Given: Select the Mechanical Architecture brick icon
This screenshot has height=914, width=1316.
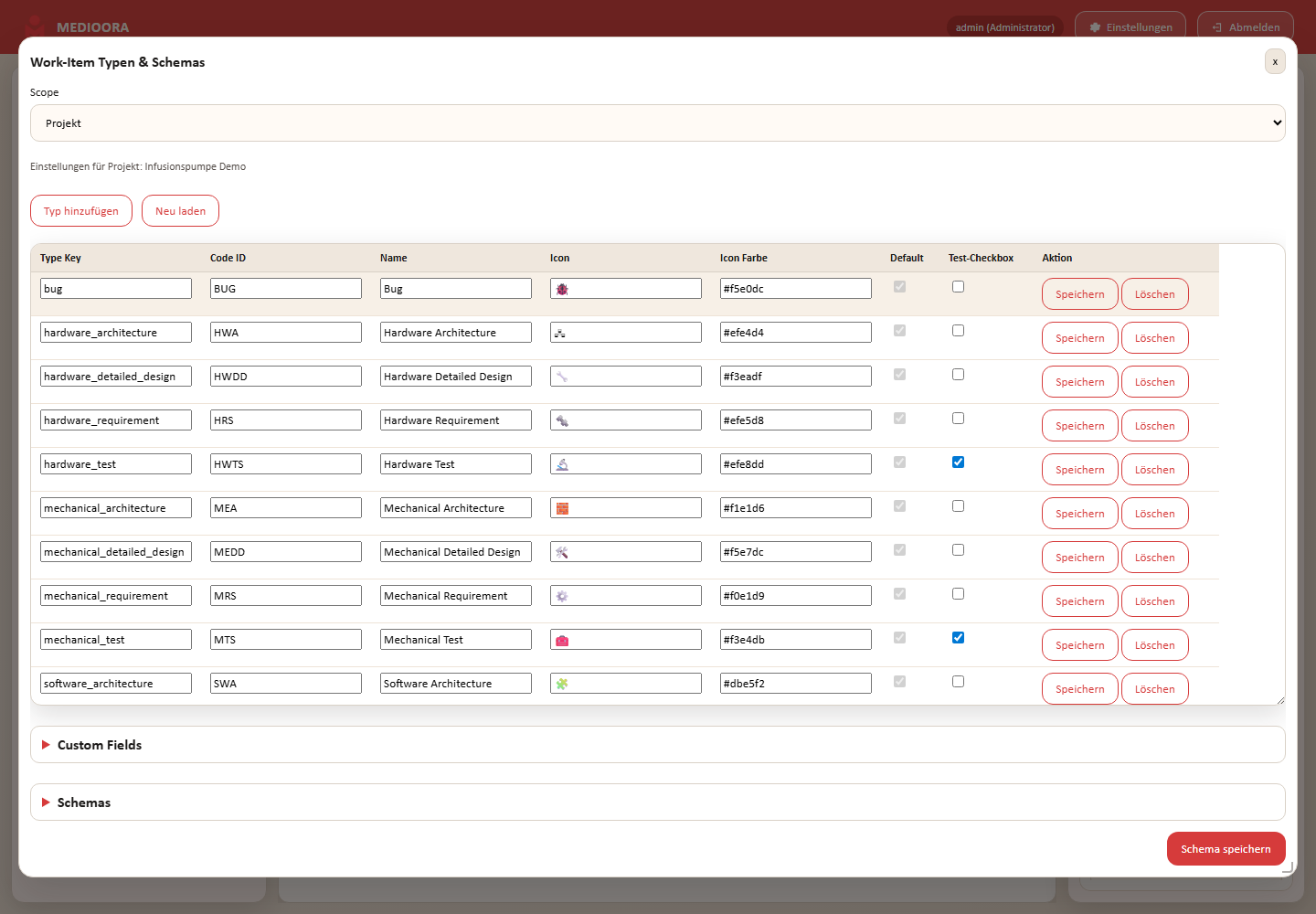Looking at the screenshot, I should point(562,508).
